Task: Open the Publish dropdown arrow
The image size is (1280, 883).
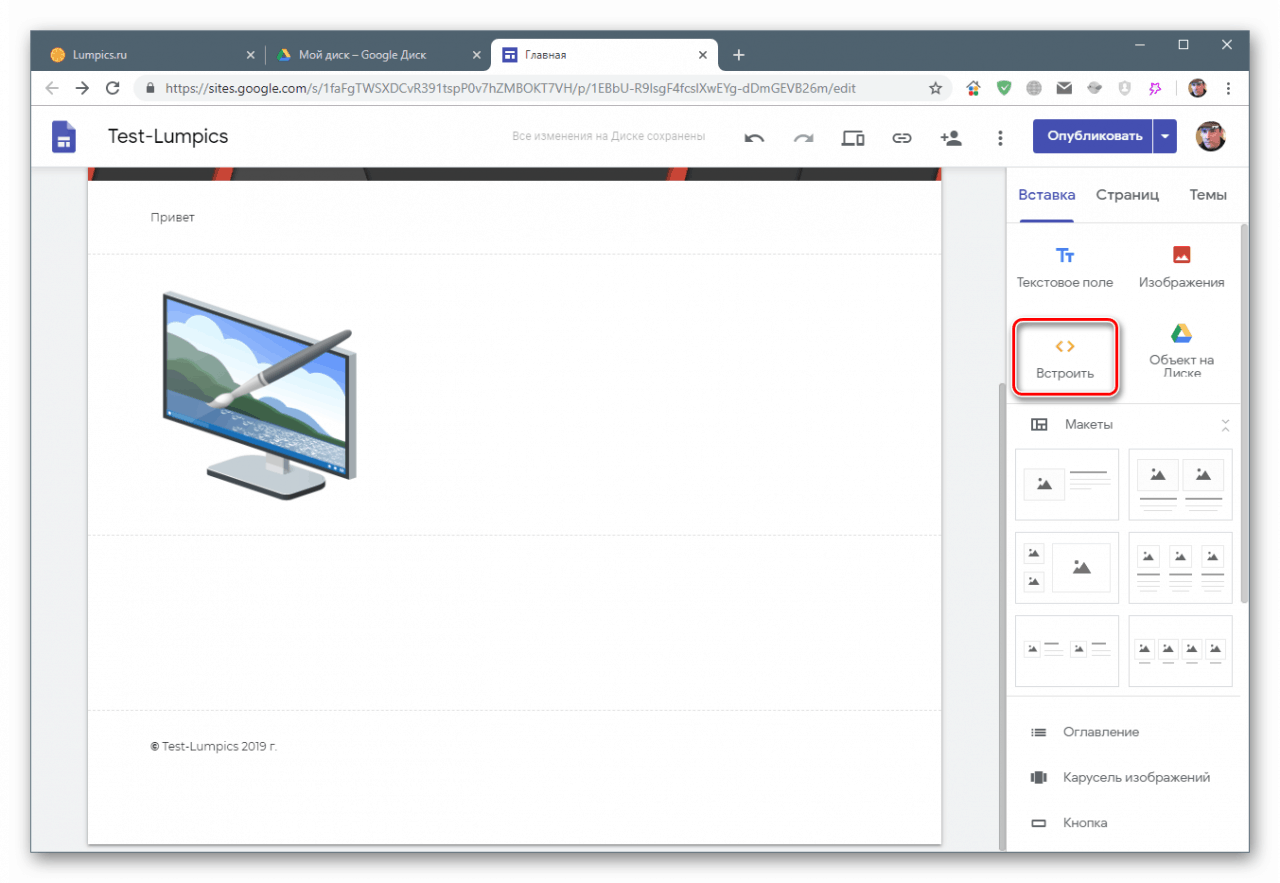Action: tap(1165, 136)
